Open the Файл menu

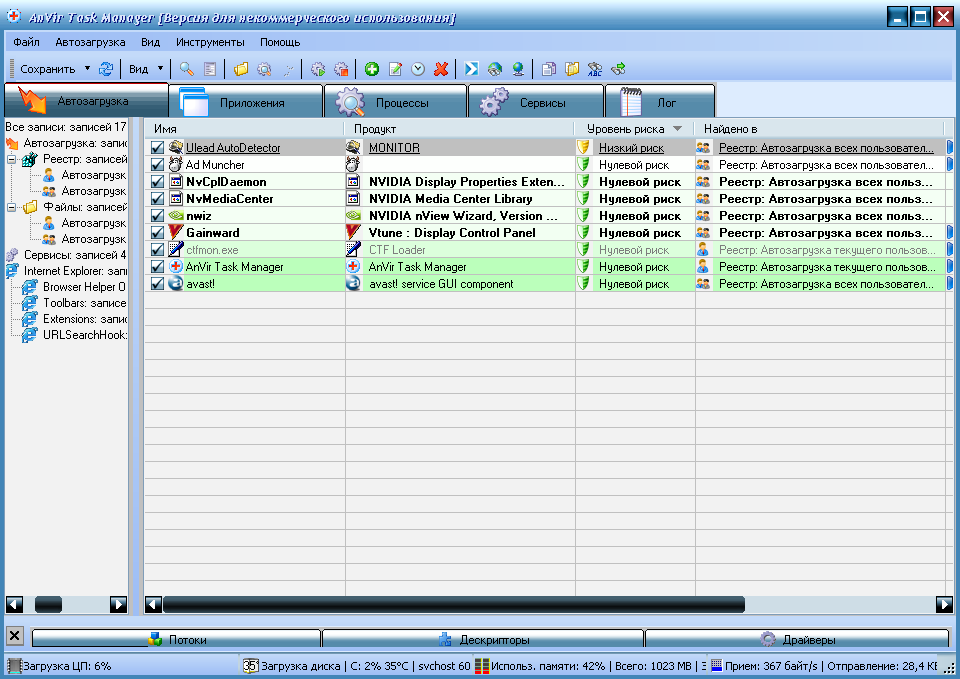click(26, 42)
